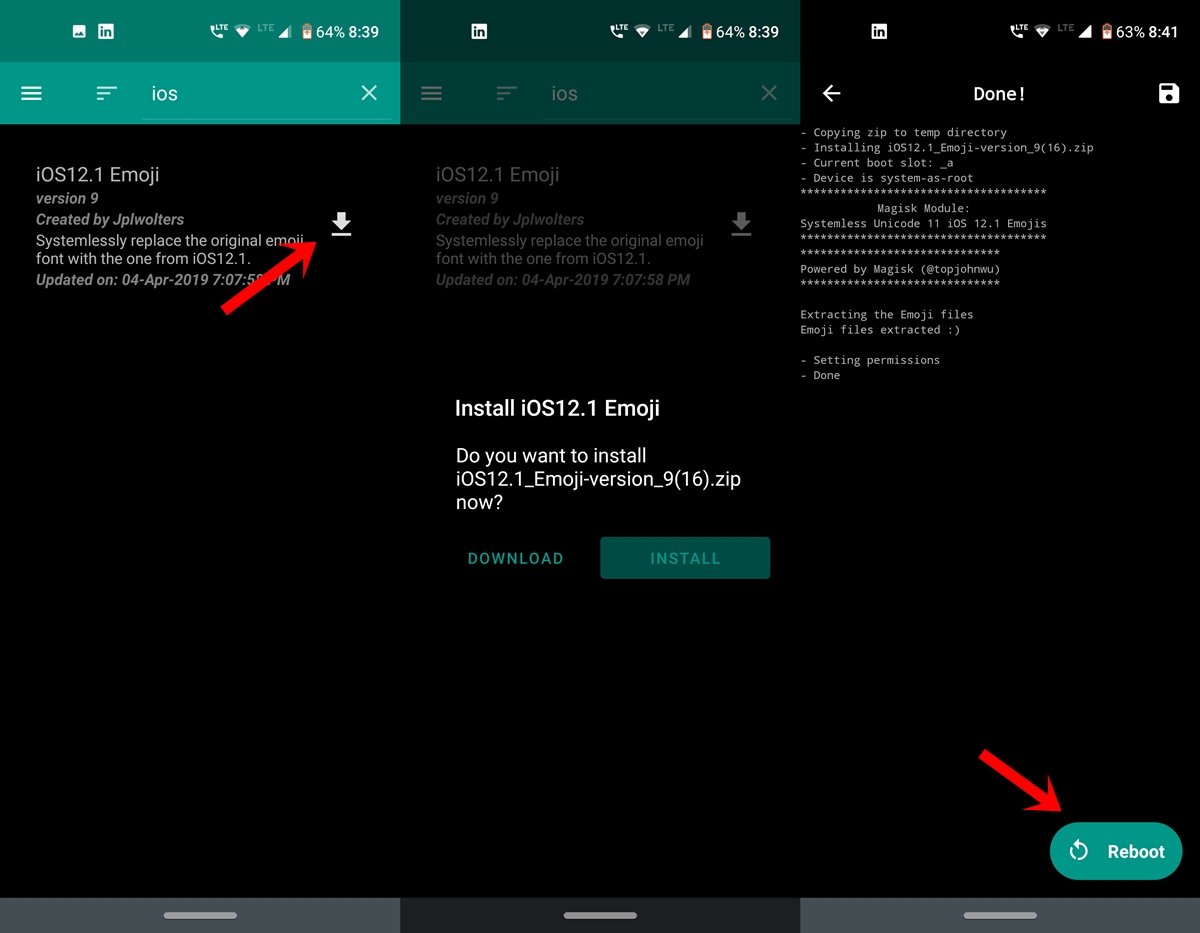This screenshot has height=933, width=1200.
Task: Tap sort icon in left screenshot
Action: coord(106,93)
